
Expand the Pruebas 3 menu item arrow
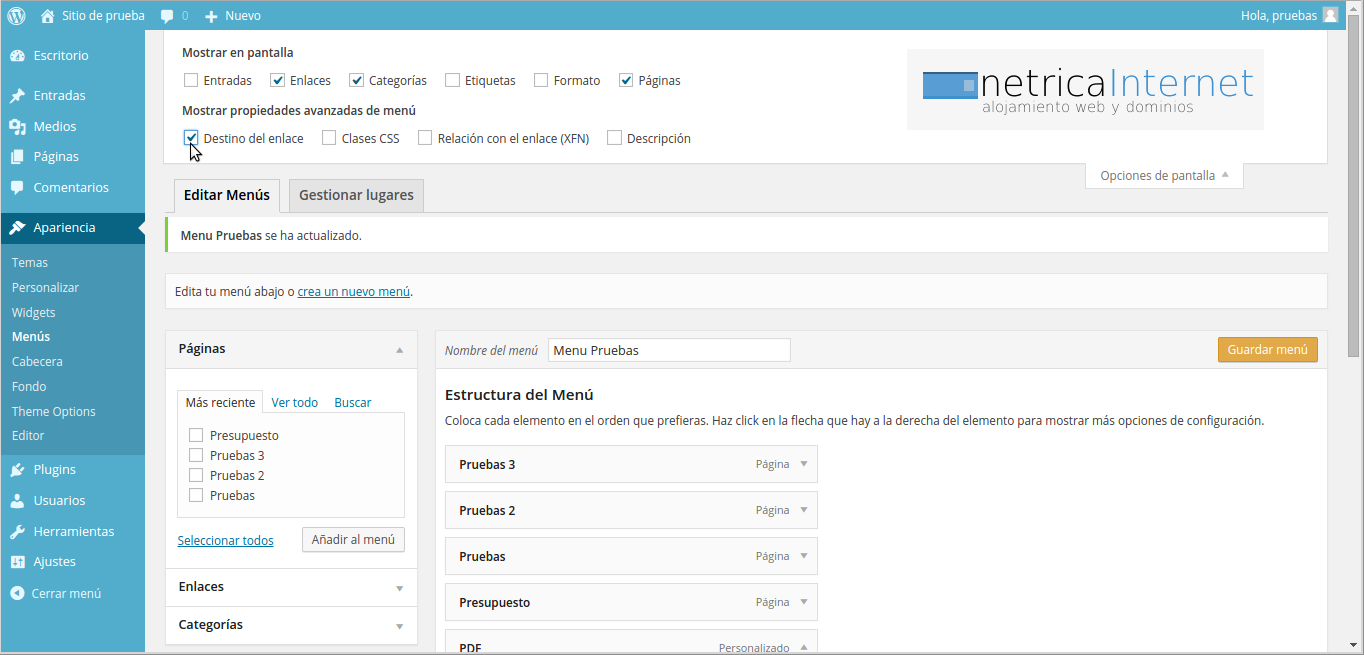(x=803, y=464)
